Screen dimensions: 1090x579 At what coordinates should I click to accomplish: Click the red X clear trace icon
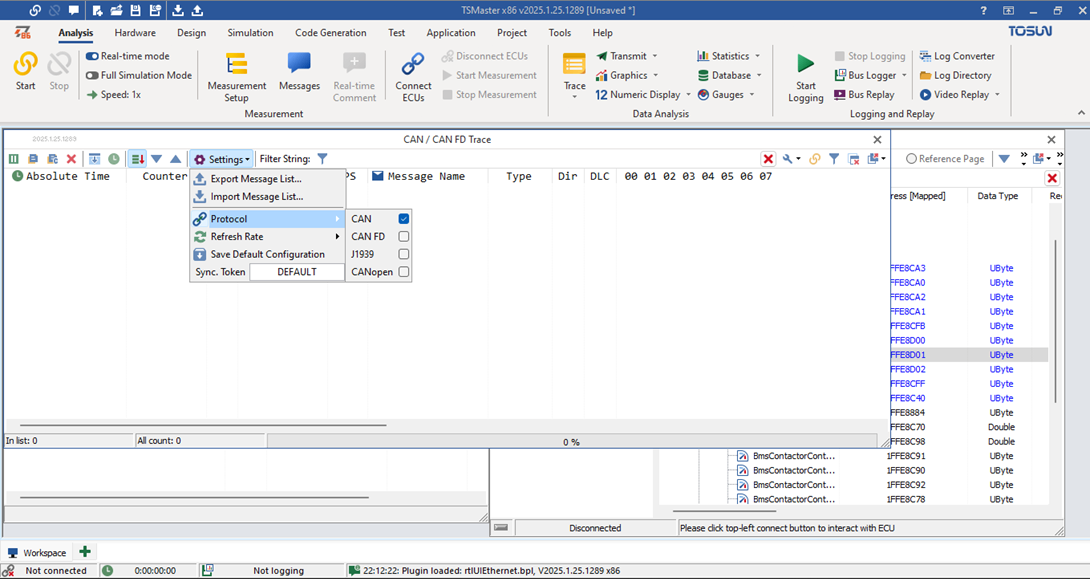pyautogui.click(x=71, y=159)
